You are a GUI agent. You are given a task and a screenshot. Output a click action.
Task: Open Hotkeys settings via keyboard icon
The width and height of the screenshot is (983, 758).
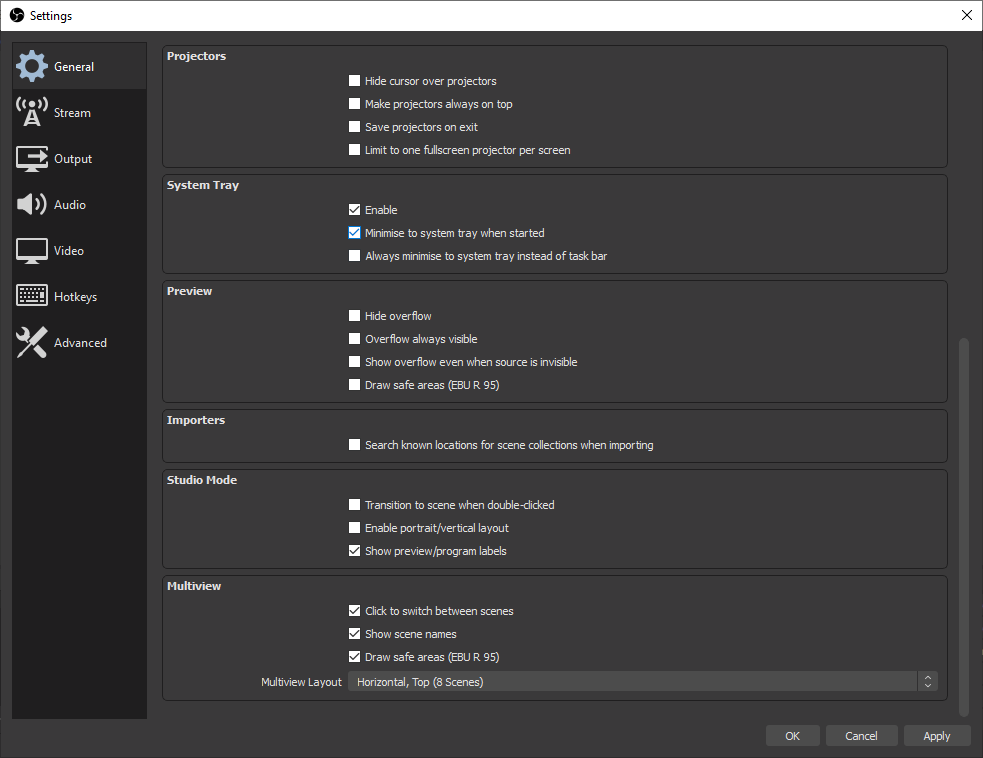pyautogui.click(x=31, y=296)
